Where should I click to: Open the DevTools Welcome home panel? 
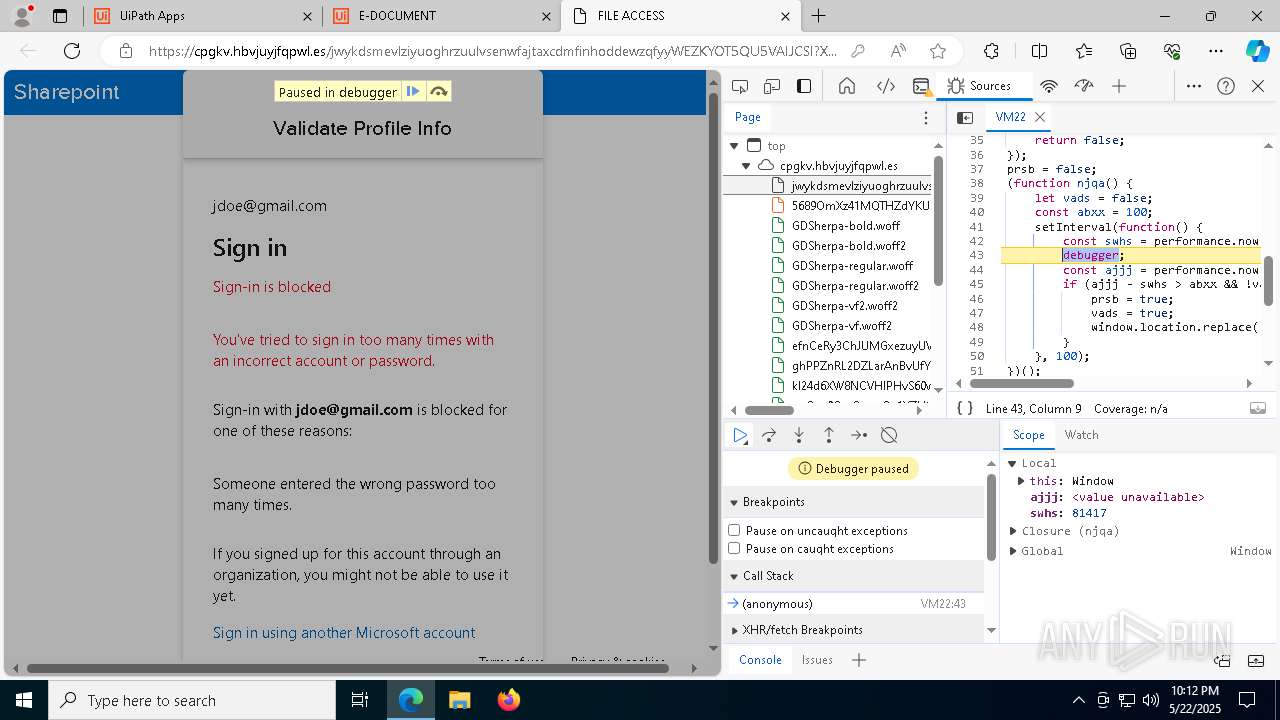tap(847, 86)
